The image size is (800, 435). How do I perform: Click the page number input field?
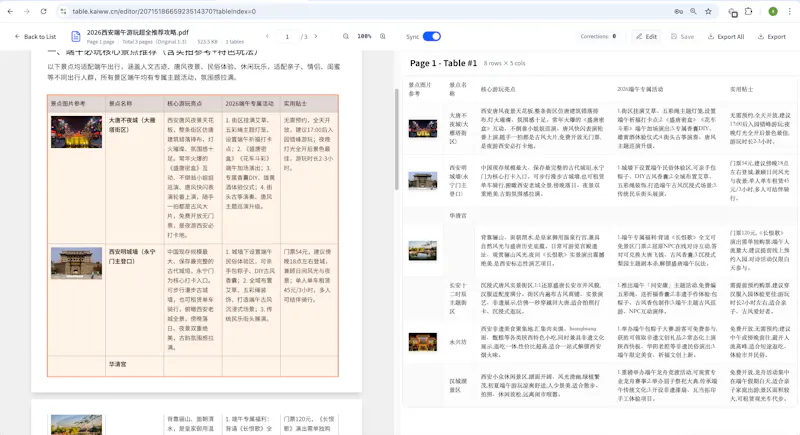click(287, 37)
